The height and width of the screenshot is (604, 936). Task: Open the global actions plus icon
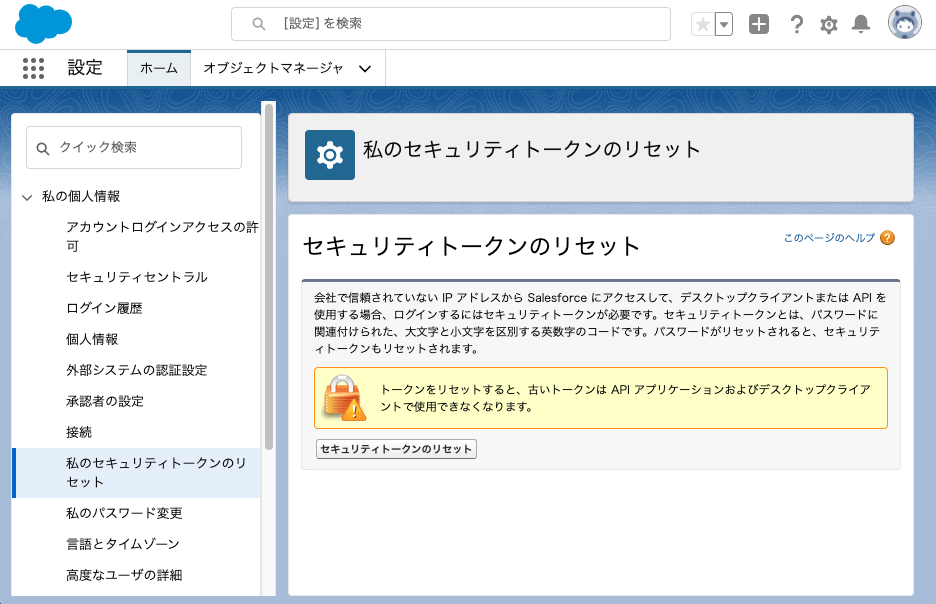(759, 24)
